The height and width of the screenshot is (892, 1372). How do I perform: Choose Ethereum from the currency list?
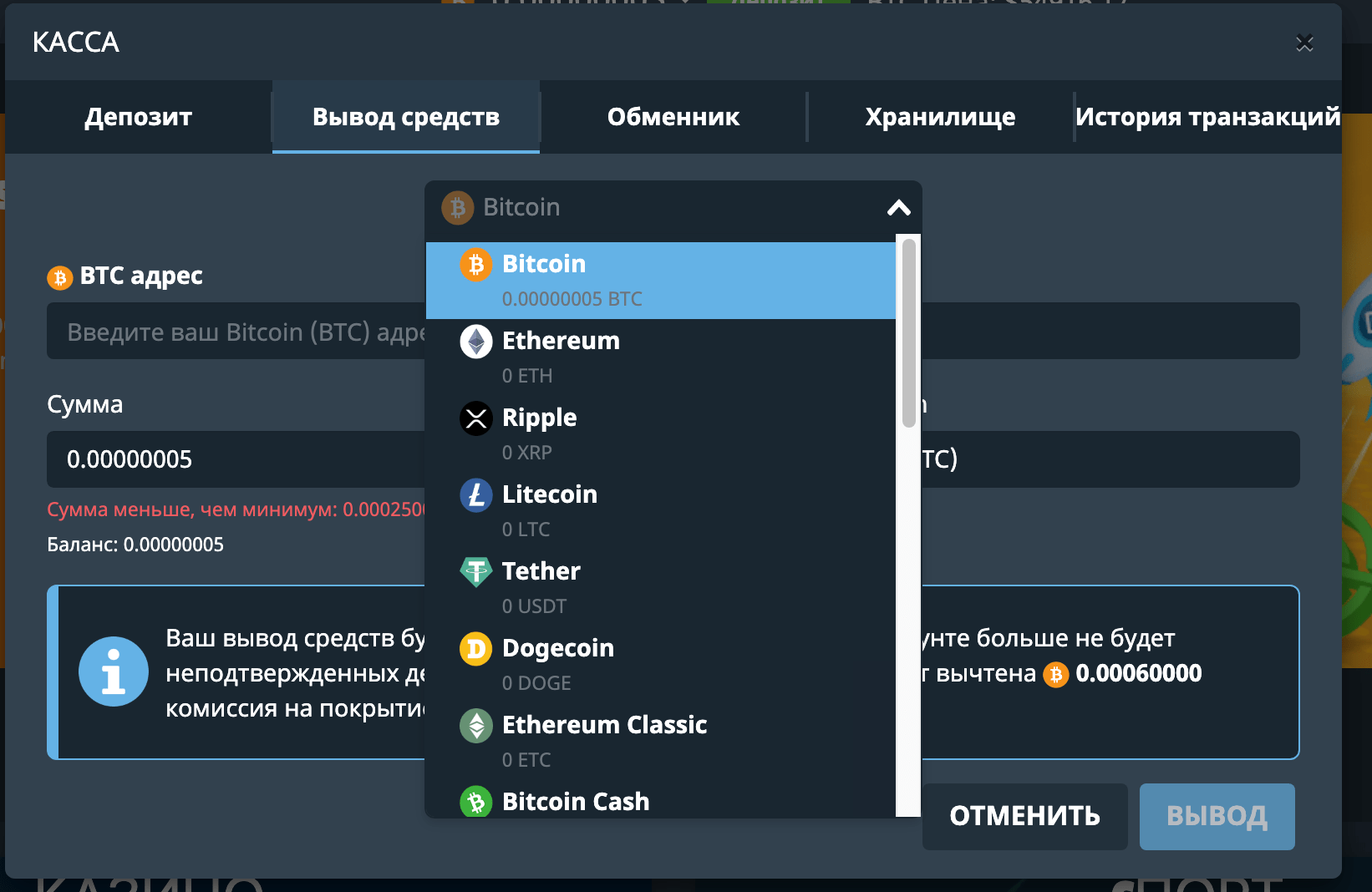click(x=661, y=357)
